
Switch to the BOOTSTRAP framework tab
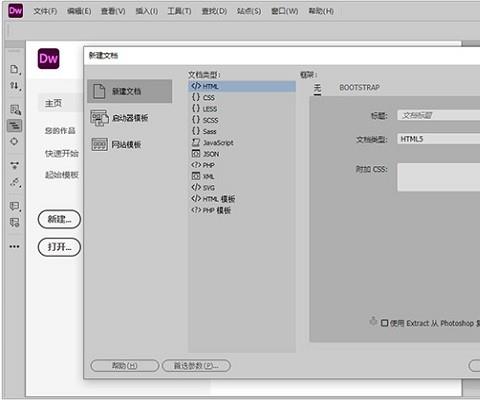pos(359,88)
